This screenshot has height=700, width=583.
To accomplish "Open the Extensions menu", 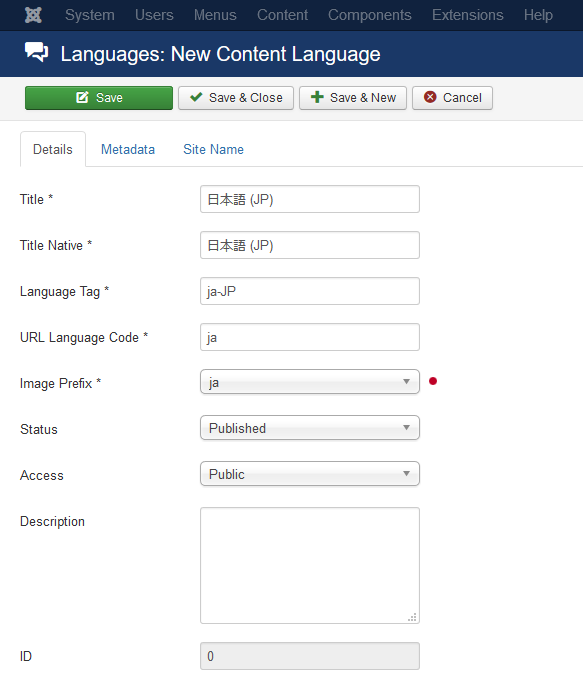I will (467, 15).
